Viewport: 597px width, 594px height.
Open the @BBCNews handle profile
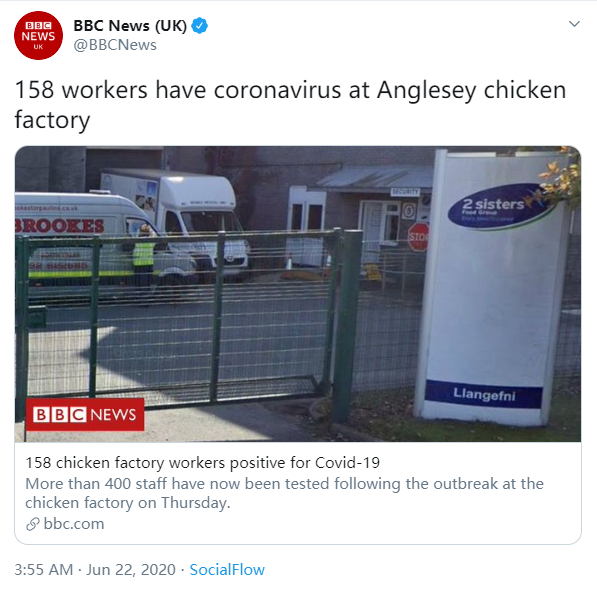[115, 45]
